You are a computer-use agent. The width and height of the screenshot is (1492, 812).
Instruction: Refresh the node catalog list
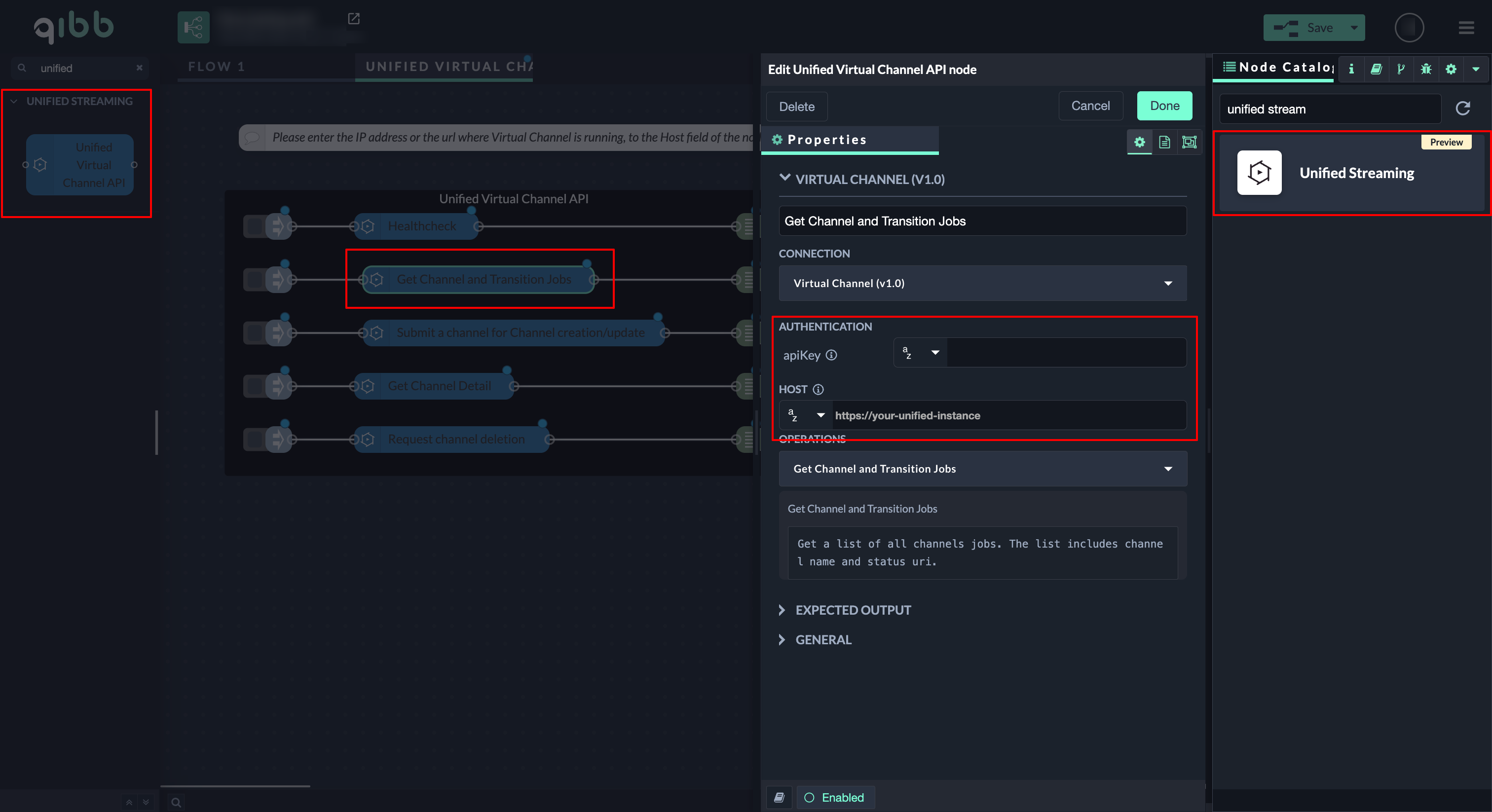click(1462, 109)
